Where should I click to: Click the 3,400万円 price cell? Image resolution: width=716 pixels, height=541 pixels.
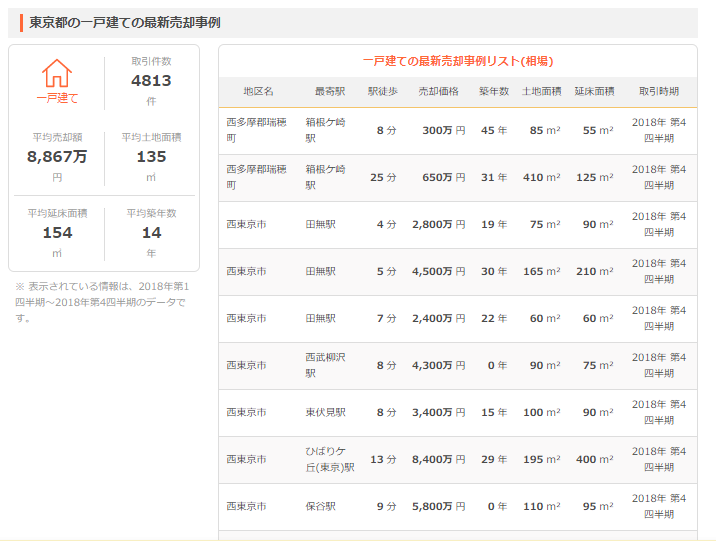pos(438,413)
